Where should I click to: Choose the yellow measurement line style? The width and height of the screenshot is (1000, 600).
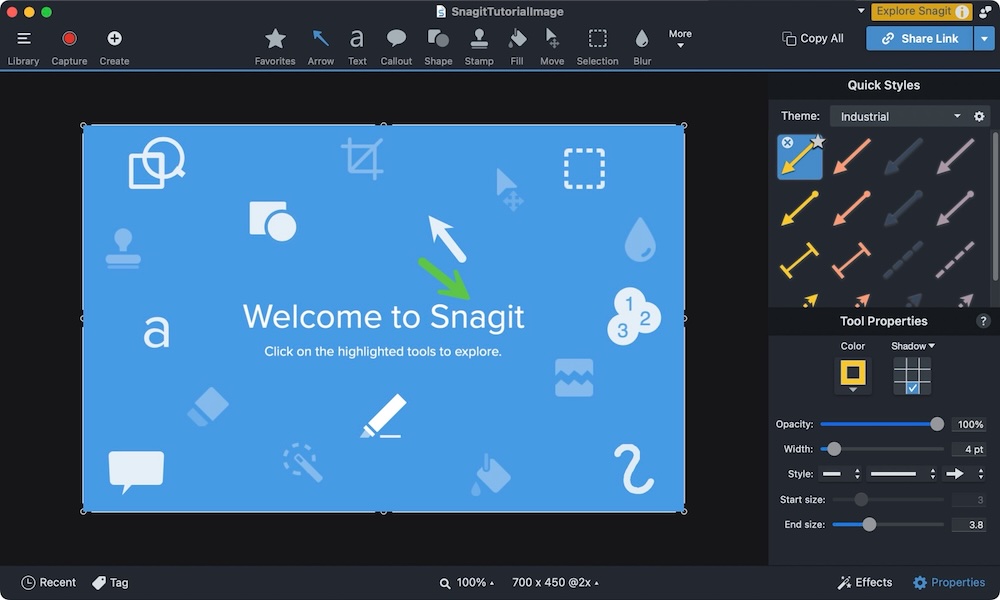point(800,260)
